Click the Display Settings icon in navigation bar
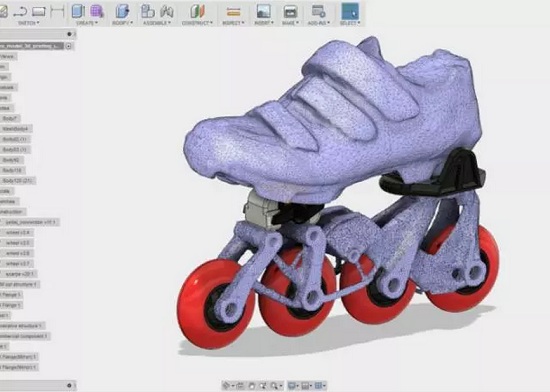 pos(293,386)
